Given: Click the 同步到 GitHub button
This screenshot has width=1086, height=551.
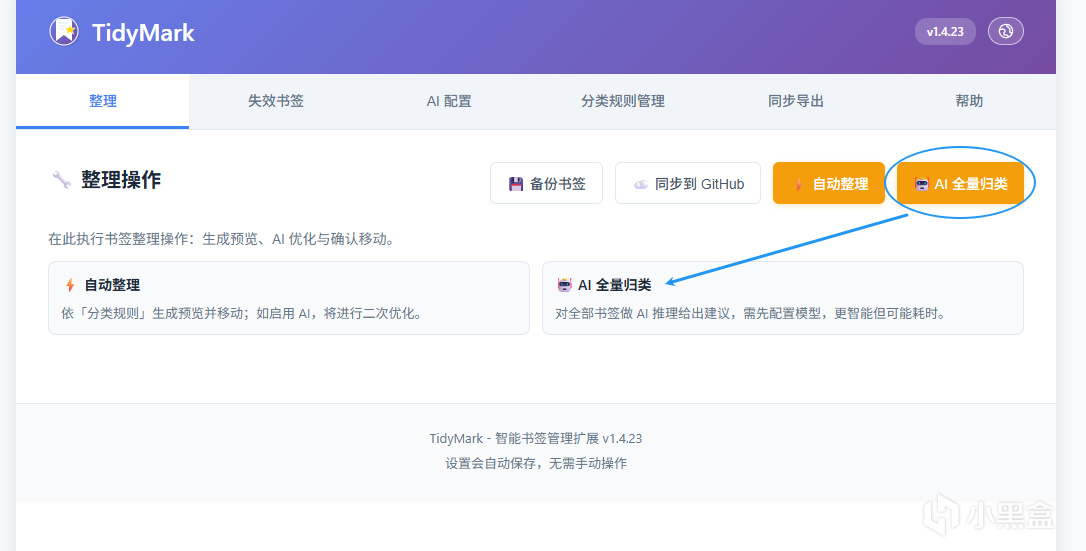Looking at the screenshot, I should click(688, 183).
